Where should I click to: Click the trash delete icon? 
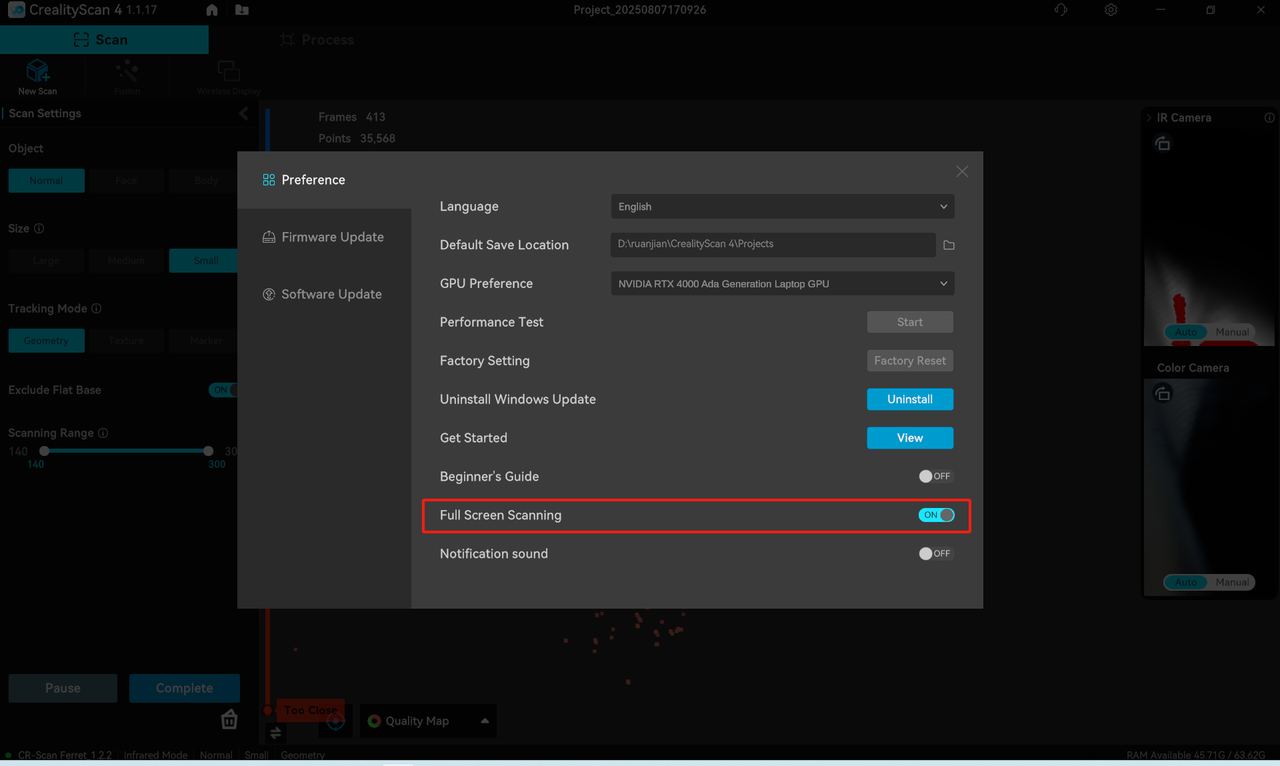pyautogui.click(x=229, y=720)
